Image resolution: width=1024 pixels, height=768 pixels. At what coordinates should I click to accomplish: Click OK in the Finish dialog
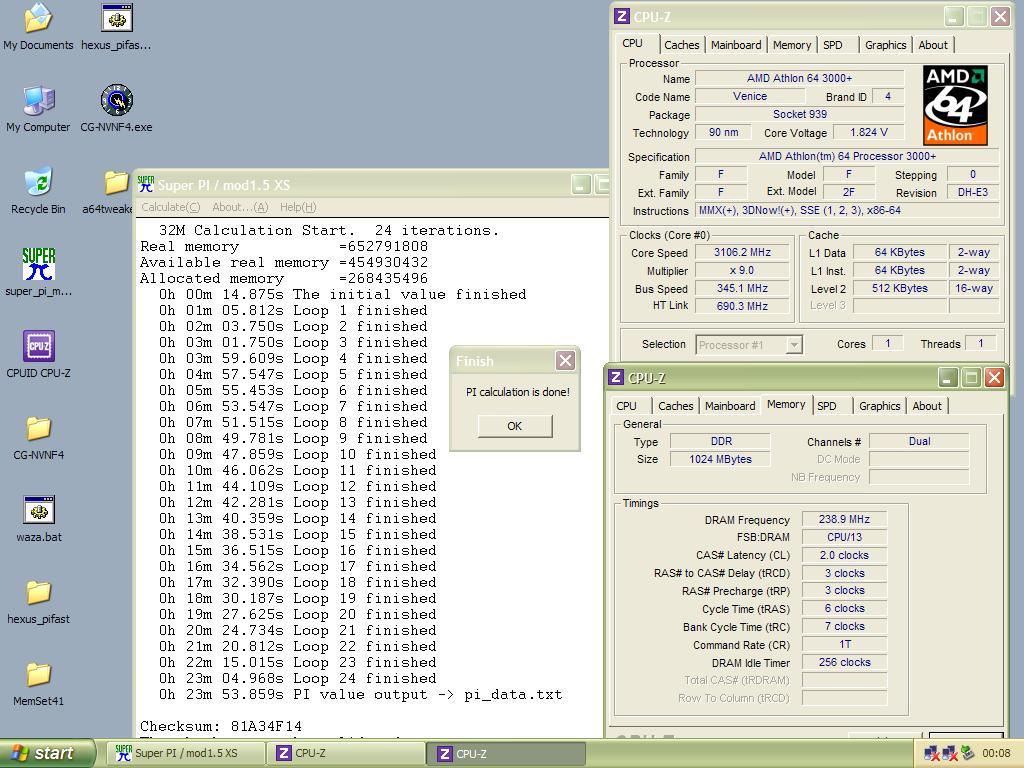coord(515,426)
